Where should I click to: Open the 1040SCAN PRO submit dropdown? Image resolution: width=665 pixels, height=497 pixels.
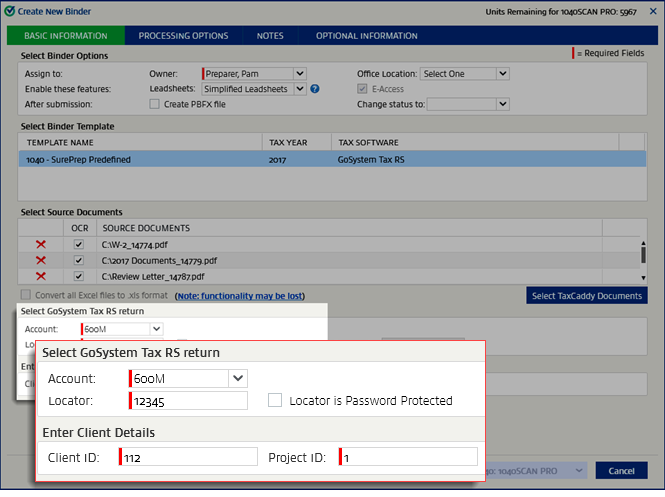pos(579,470)
